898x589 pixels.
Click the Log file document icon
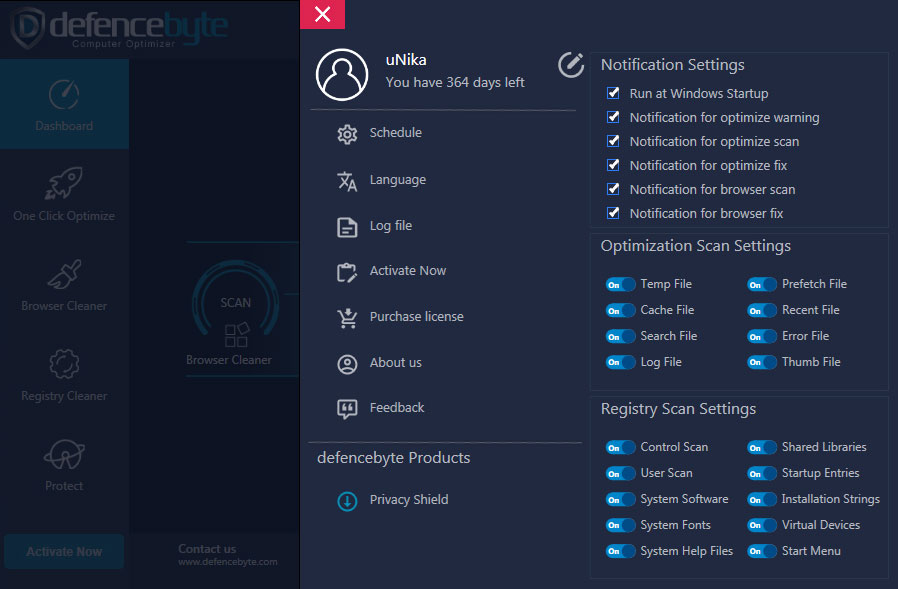(347, 227)
